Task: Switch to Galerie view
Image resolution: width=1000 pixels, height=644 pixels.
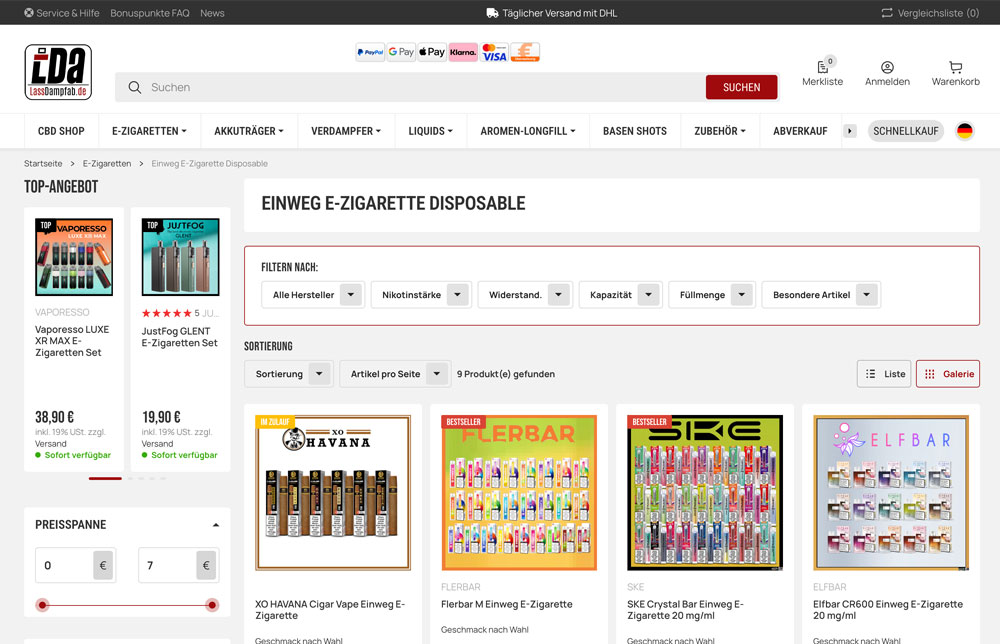Action: (948, 374)
